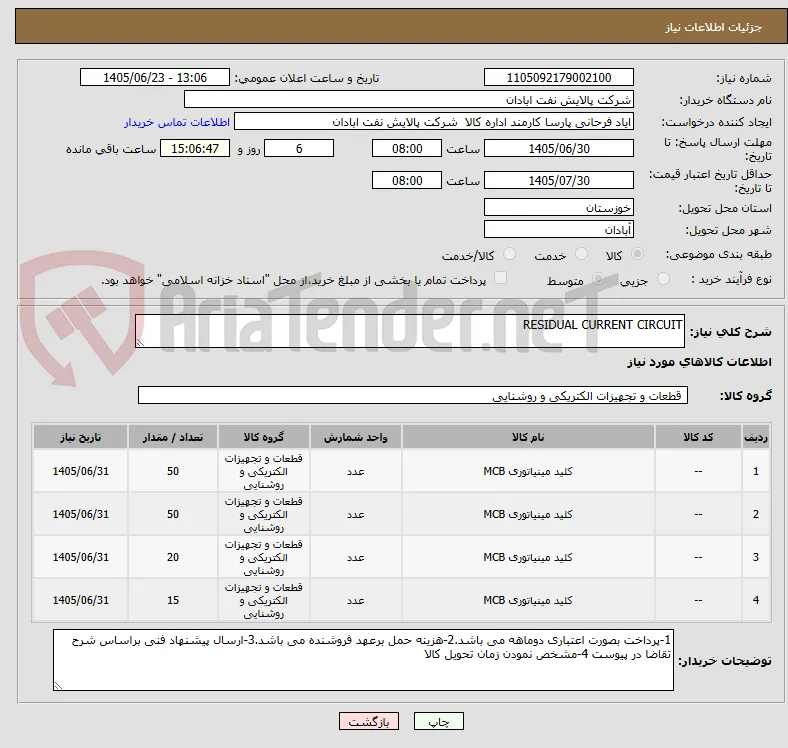Click the remaining time field 15:06:47
The width and height of the screenshot is (788, 748).
[195, 148]
